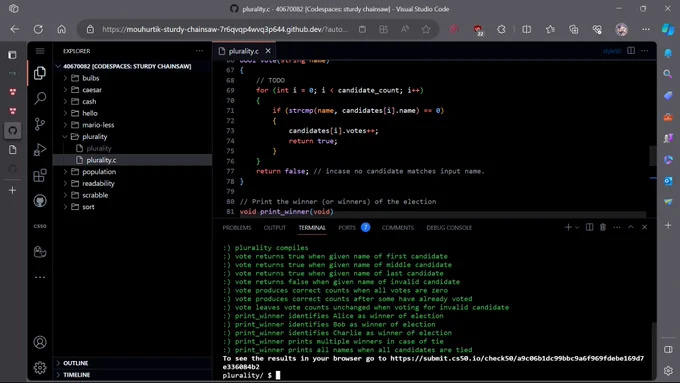Open Source Control view
Viewport: 680px width, 383px height.
click(40, 124)
